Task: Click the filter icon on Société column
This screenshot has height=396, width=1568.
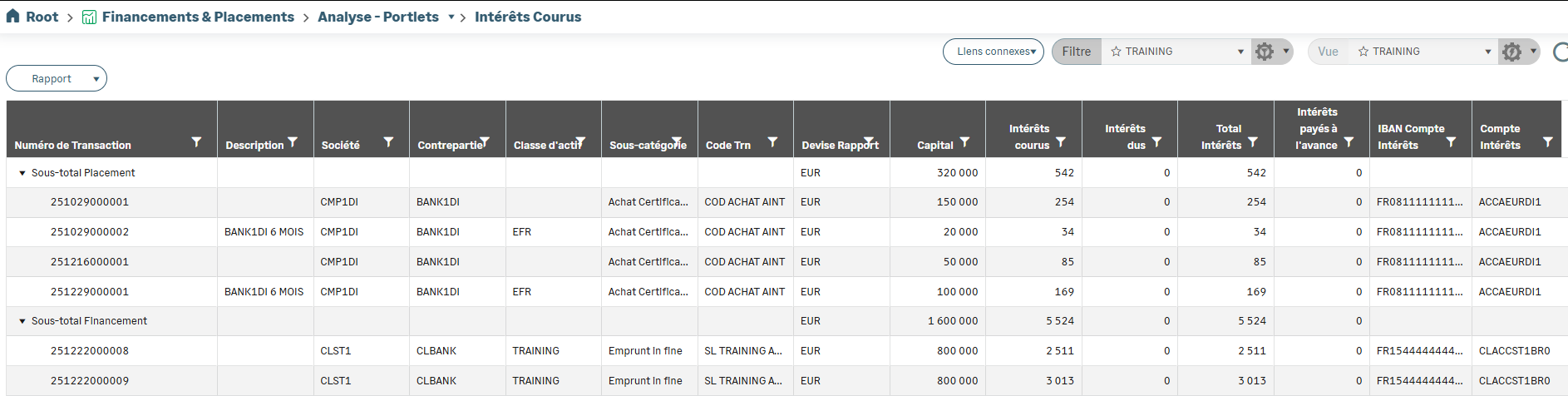Action: (388, 142)
